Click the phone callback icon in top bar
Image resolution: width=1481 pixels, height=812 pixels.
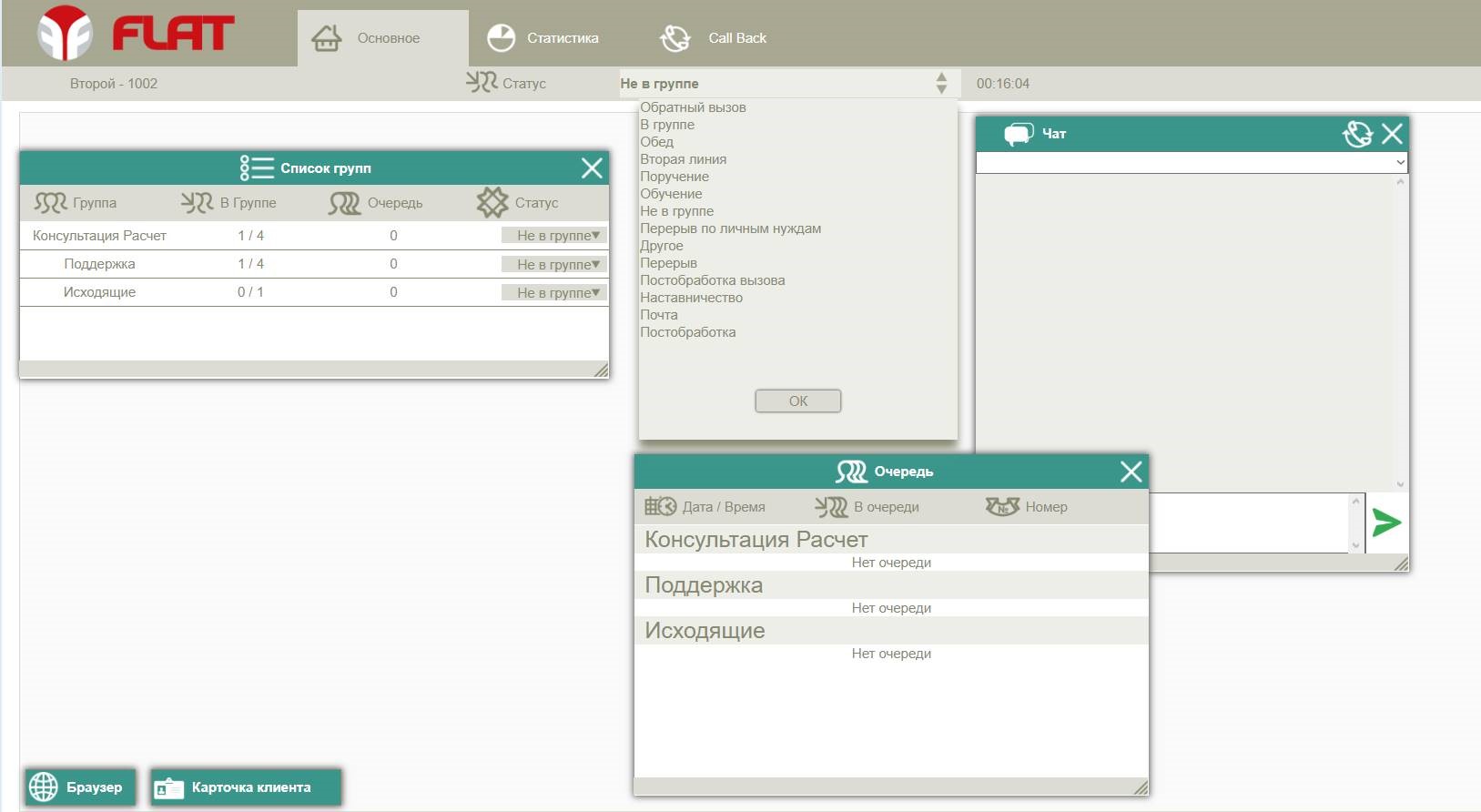click(675, 38)
